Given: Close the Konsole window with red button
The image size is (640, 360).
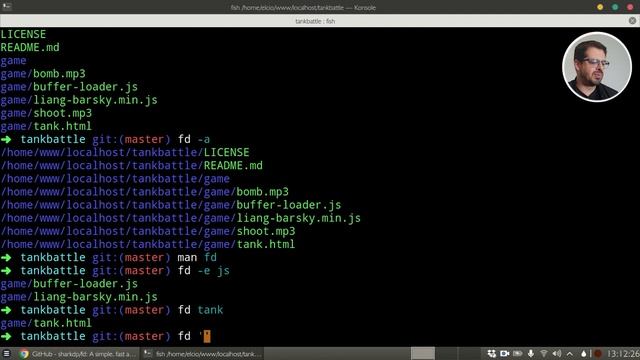Looking at the screenshot, I should [630, 7].
